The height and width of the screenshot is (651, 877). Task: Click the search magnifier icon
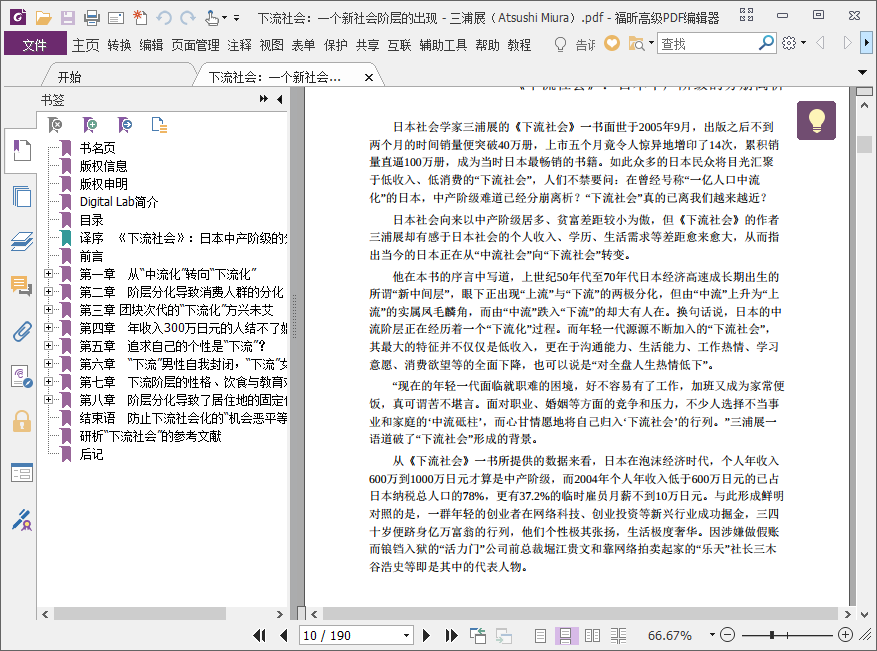point(766,43)
